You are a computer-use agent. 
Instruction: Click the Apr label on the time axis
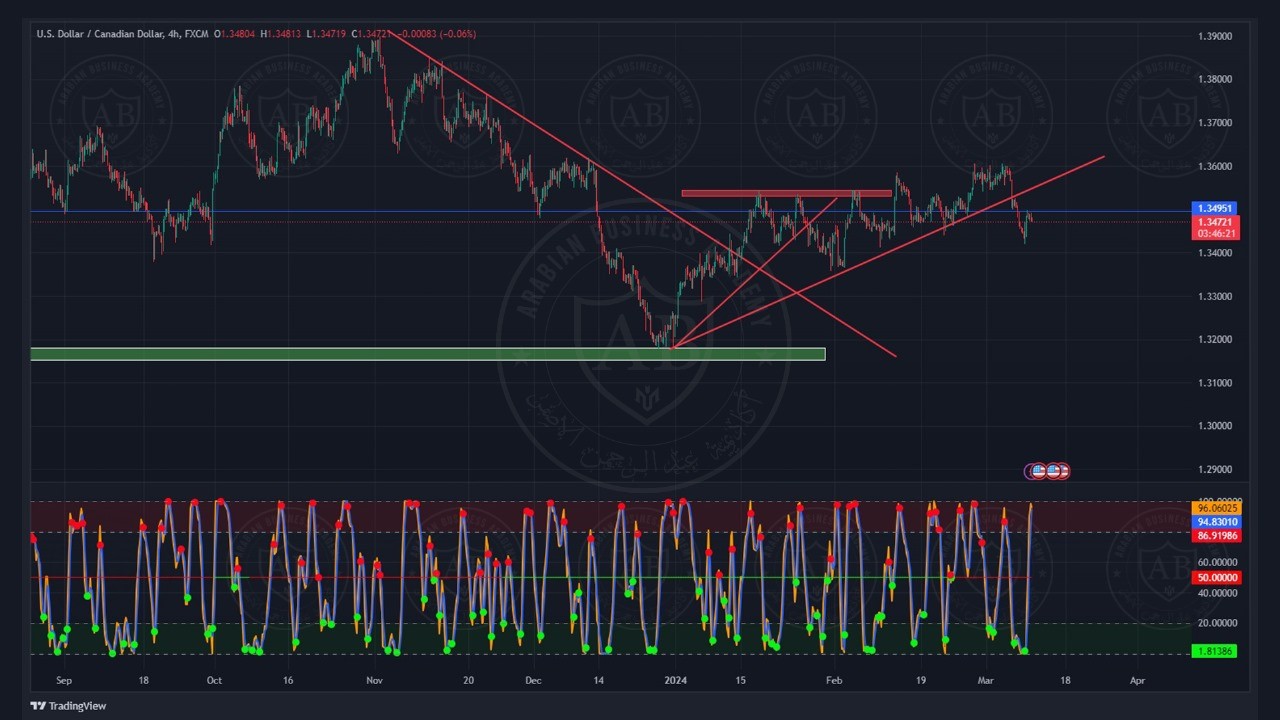click(x=1137, y=680)
